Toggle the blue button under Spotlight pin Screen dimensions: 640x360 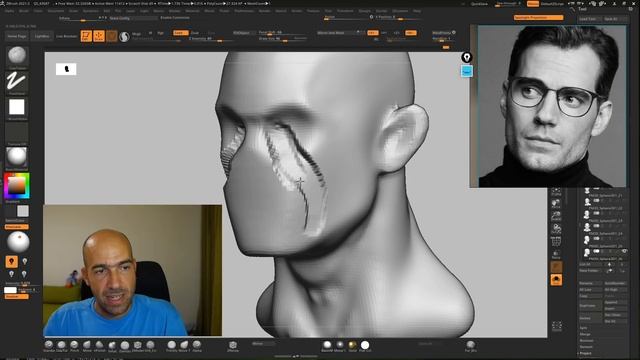click(x=467, y=71)
